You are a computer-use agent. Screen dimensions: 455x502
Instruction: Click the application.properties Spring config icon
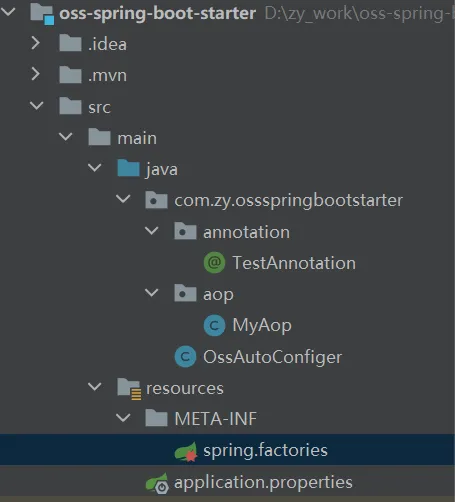[x=157, y=483]
